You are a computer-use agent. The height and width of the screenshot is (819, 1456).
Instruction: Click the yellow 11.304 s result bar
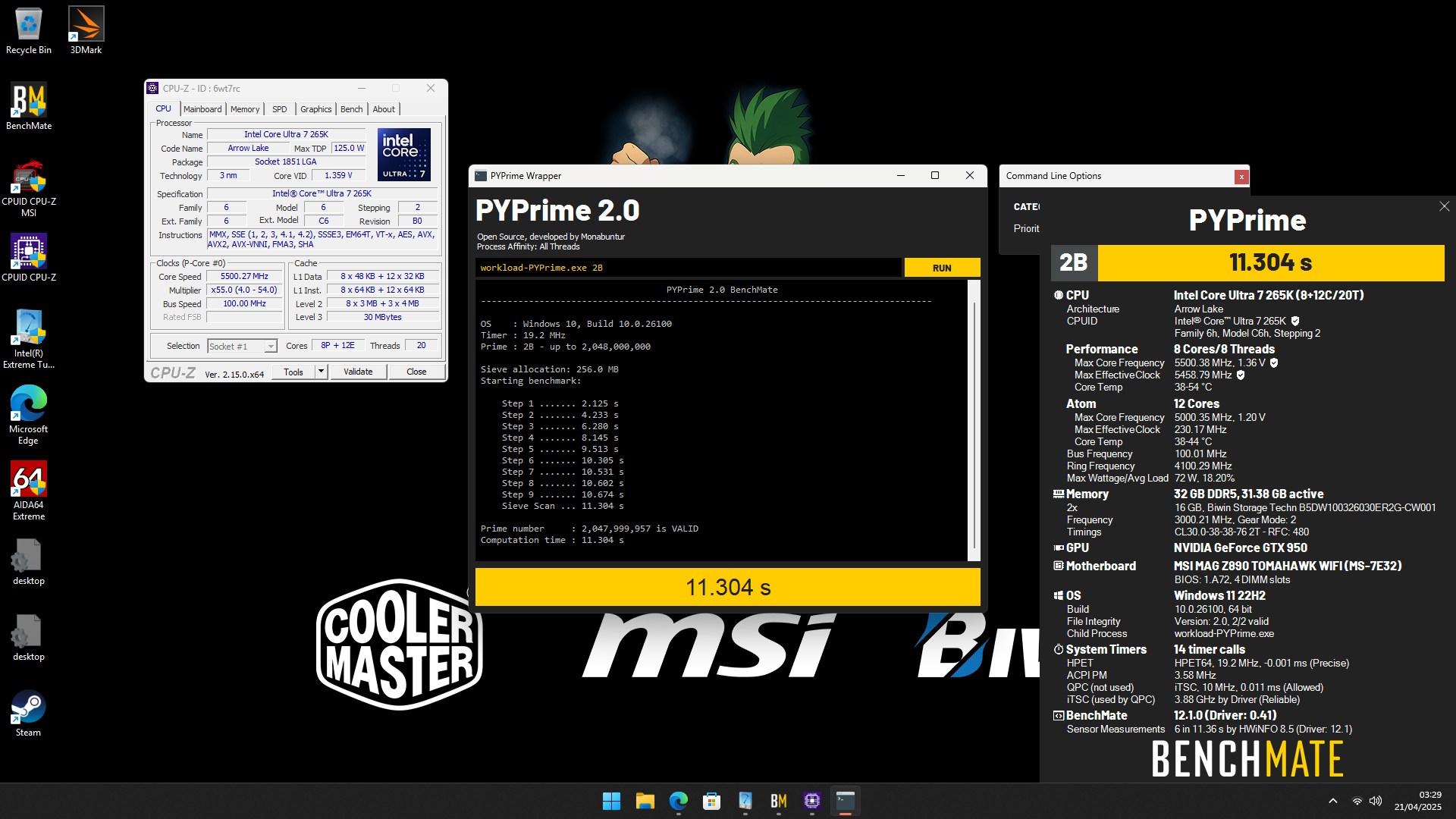pyautogui.click(x=727, y=587)
